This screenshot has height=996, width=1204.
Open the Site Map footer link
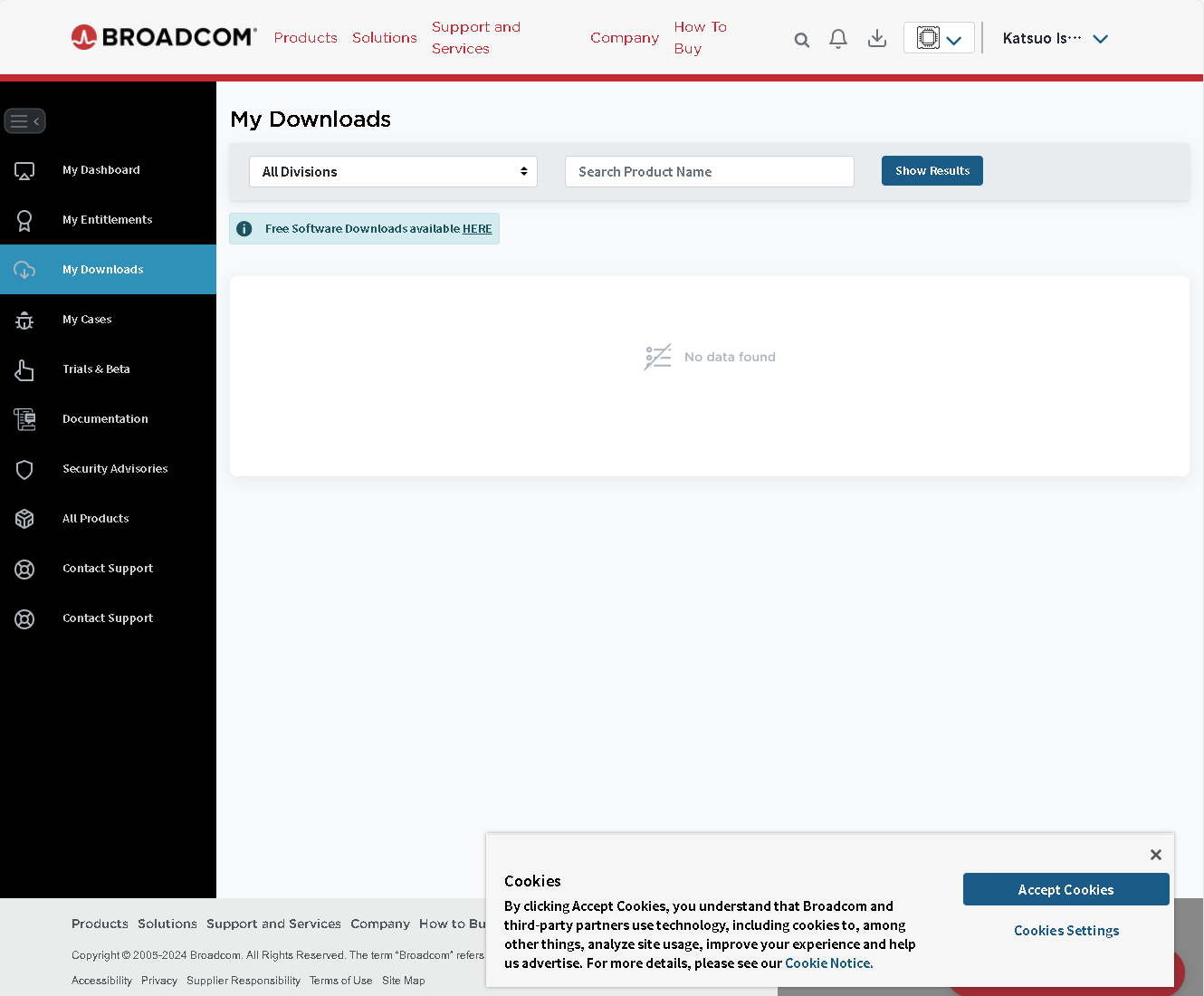pos(404,981)
